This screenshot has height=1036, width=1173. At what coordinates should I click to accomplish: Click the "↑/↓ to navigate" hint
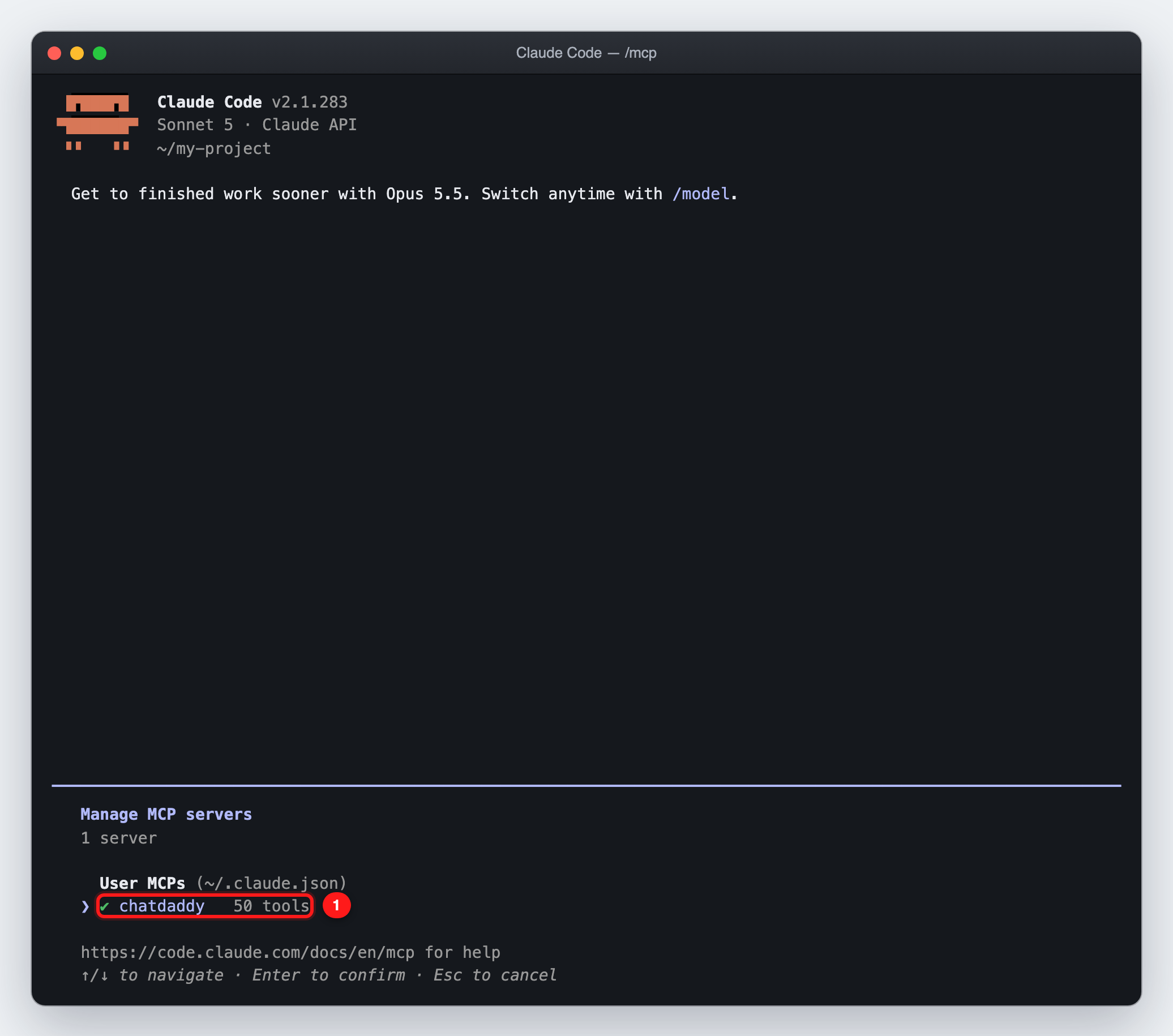click(x=152, y=975)
